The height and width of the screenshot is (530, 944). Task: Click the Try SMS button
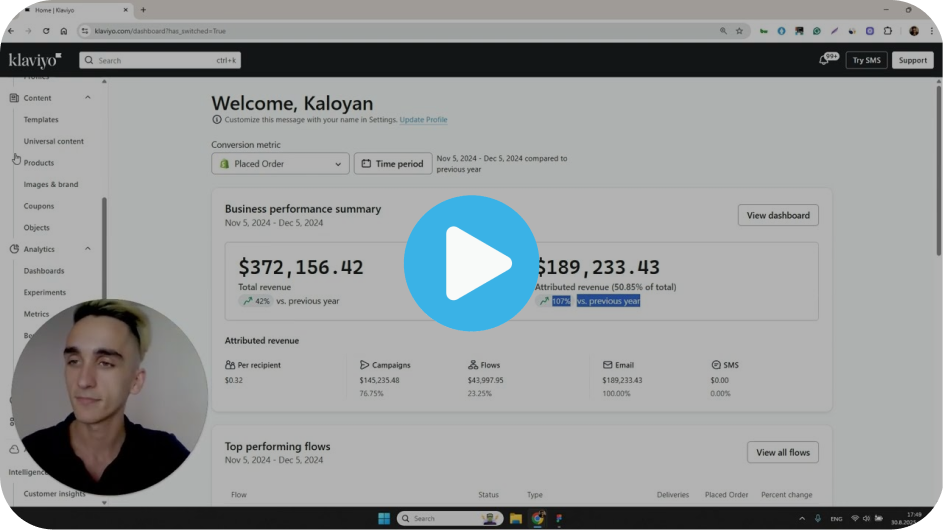click(866, 60)
